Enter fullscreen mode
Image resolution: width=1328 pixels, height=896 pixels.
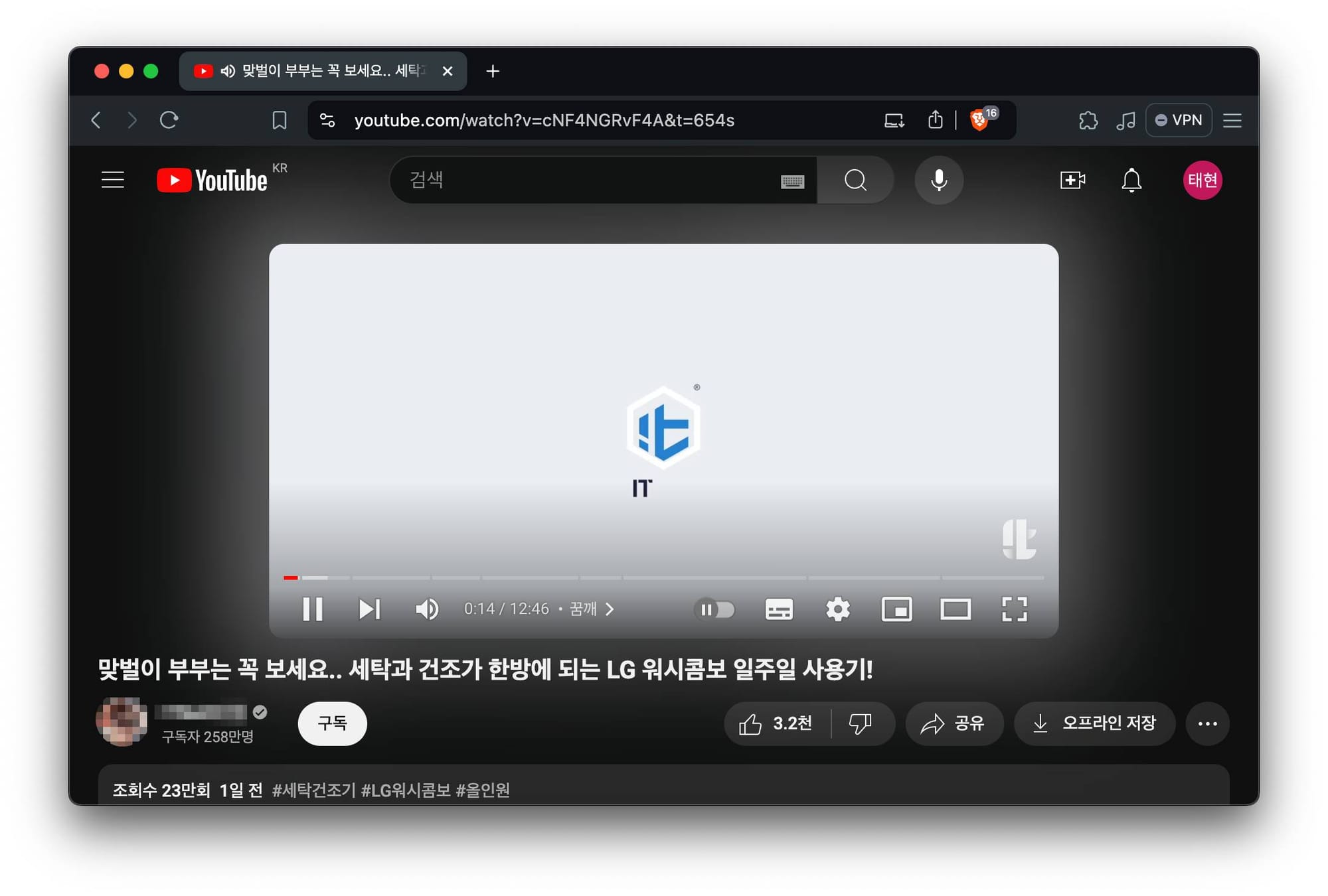point(1015,609)
